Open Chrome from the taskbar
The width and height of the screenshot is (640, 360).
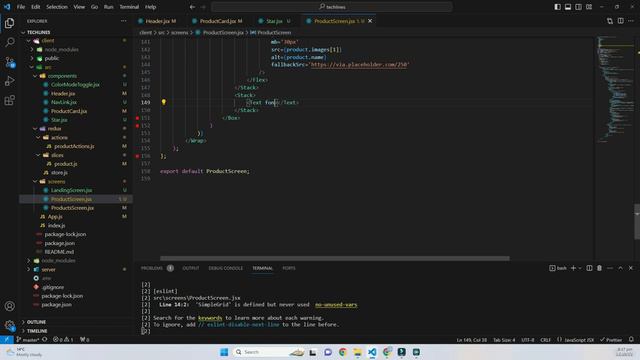(342, 352)
